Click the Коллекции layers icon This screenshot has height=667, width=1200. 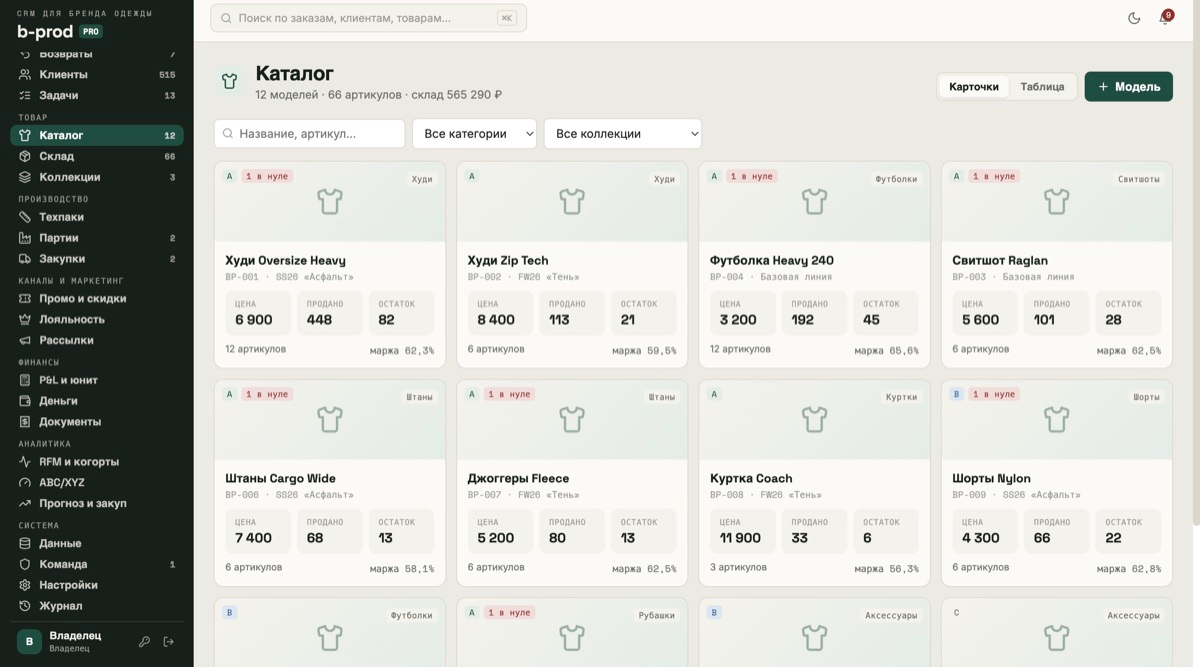pyautogui.click(x=25, y=177)
